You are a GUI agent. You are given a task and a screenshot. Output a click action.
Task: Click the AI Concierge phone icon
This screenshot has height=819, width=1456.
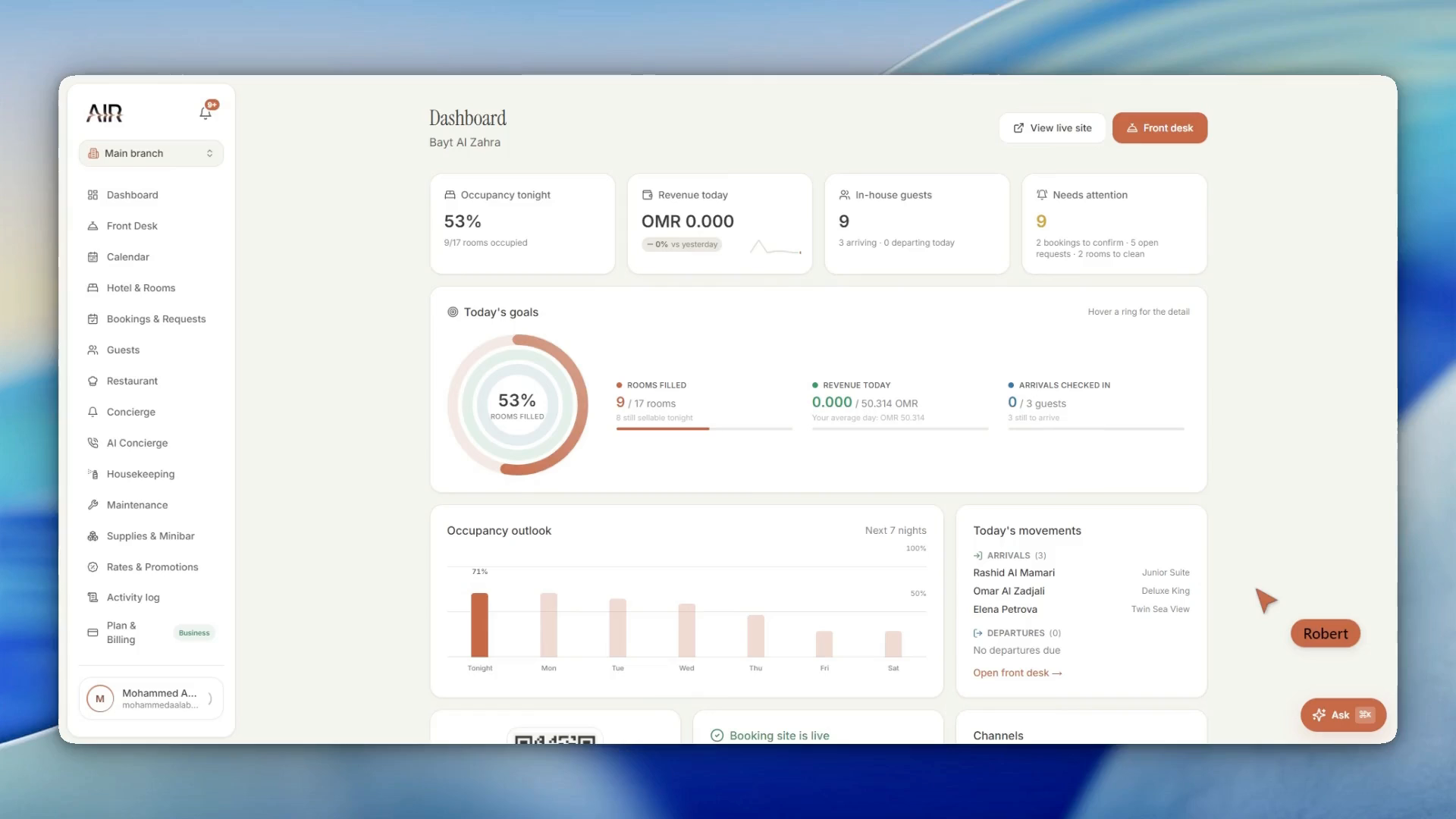93,443
